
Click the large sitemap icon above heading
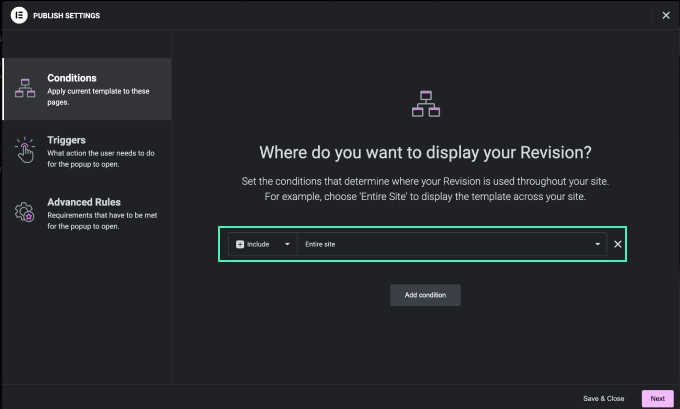point(426,103)
